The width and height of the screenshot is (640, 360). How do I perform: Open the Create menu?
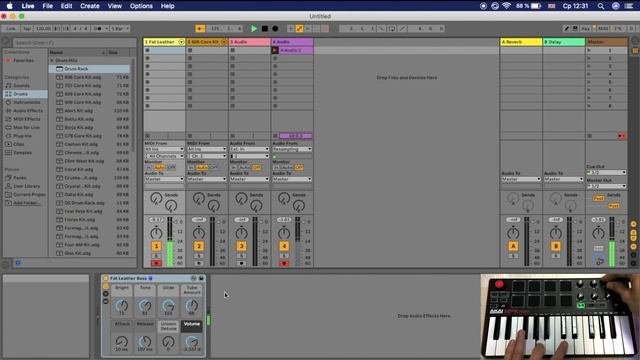(x=90, y=6)
